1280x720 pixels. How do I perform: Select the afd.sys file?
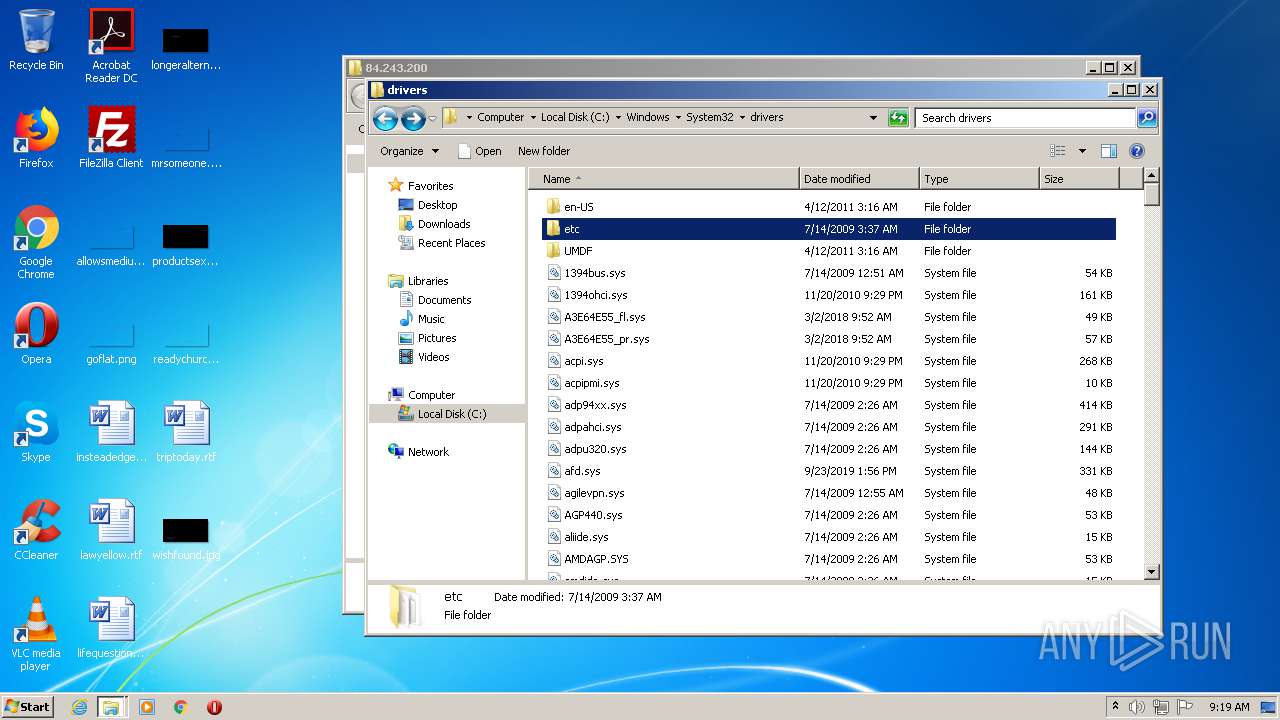582,471
